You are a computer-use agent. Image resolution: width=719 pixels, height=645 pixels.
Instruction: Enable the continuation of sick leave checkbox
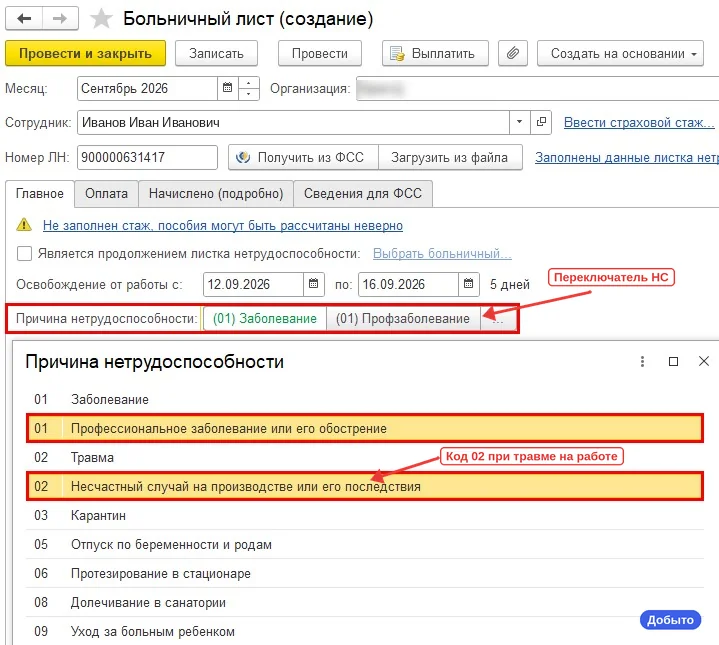pyautogui.click(x=24, y=254)
